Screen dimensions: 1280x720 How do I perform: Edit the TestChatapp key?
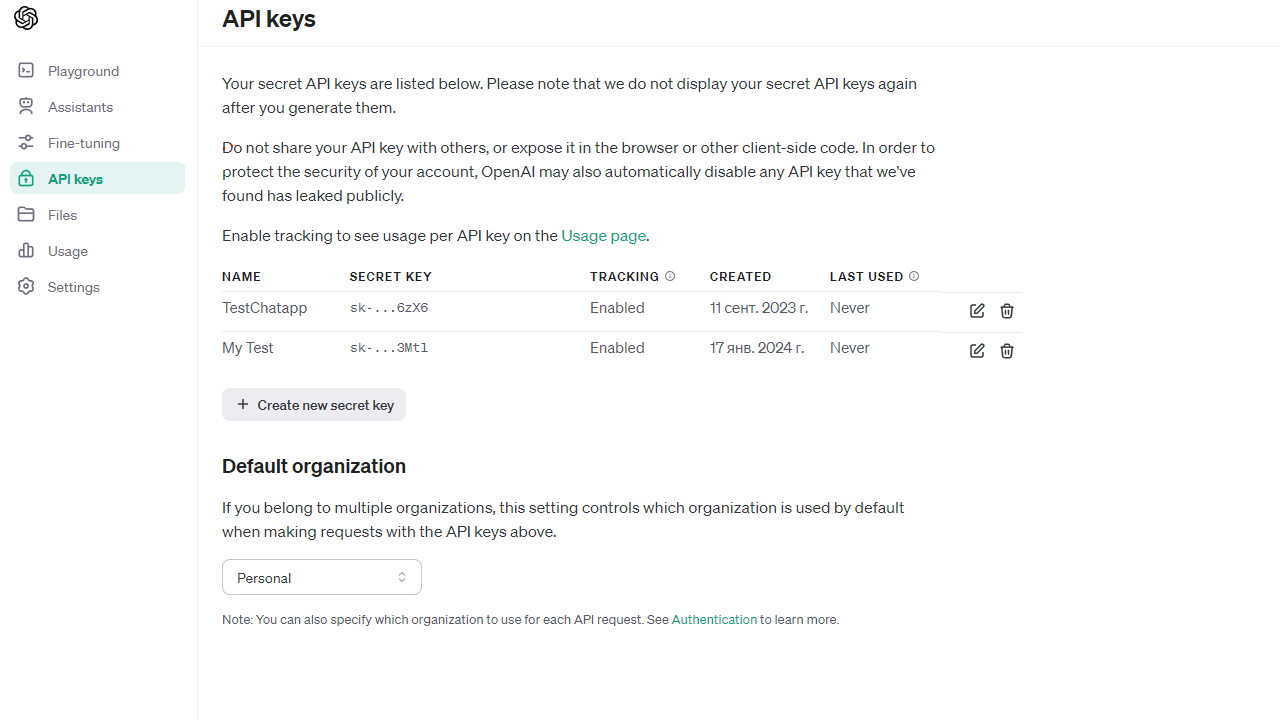(x=977, y=311)
